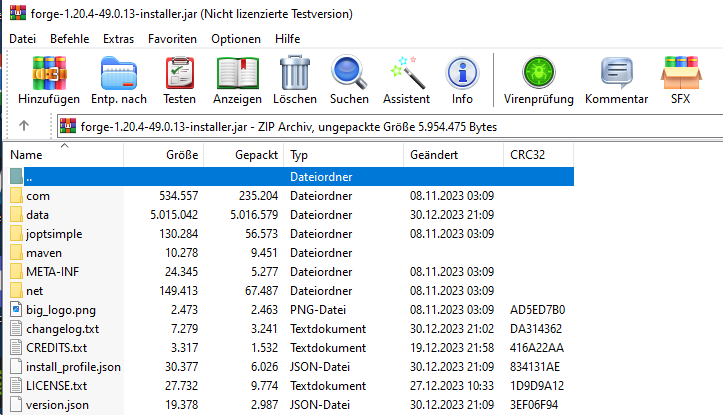Click packed value 235.204 of com

click(x=258, y=196)
